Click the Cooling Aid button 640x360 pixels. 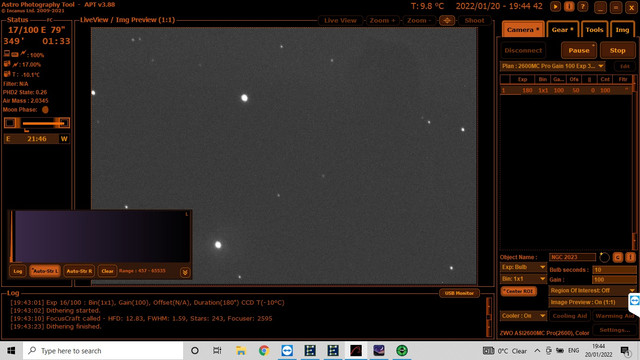coord(569,316)
